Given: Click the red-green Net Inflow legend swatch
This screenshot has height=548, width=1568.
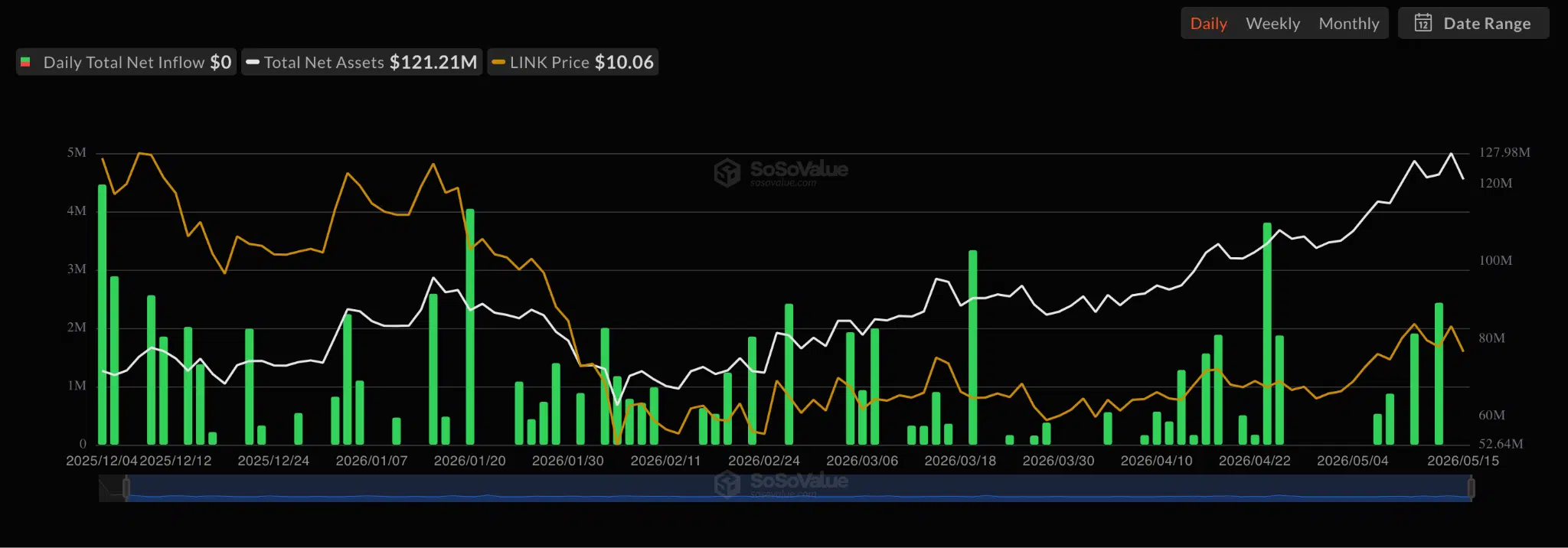Looking at the screenshot, I should click(x=25, y=62).
